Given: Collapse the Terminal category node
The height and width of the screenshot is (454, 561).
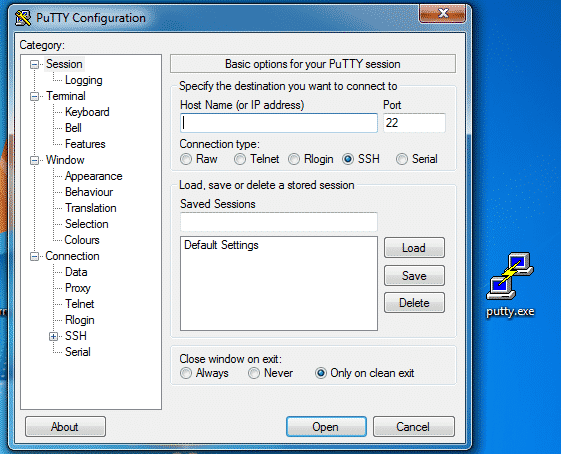Looking at the screenshot, I should pyautogui.click(x=34, y=96).
